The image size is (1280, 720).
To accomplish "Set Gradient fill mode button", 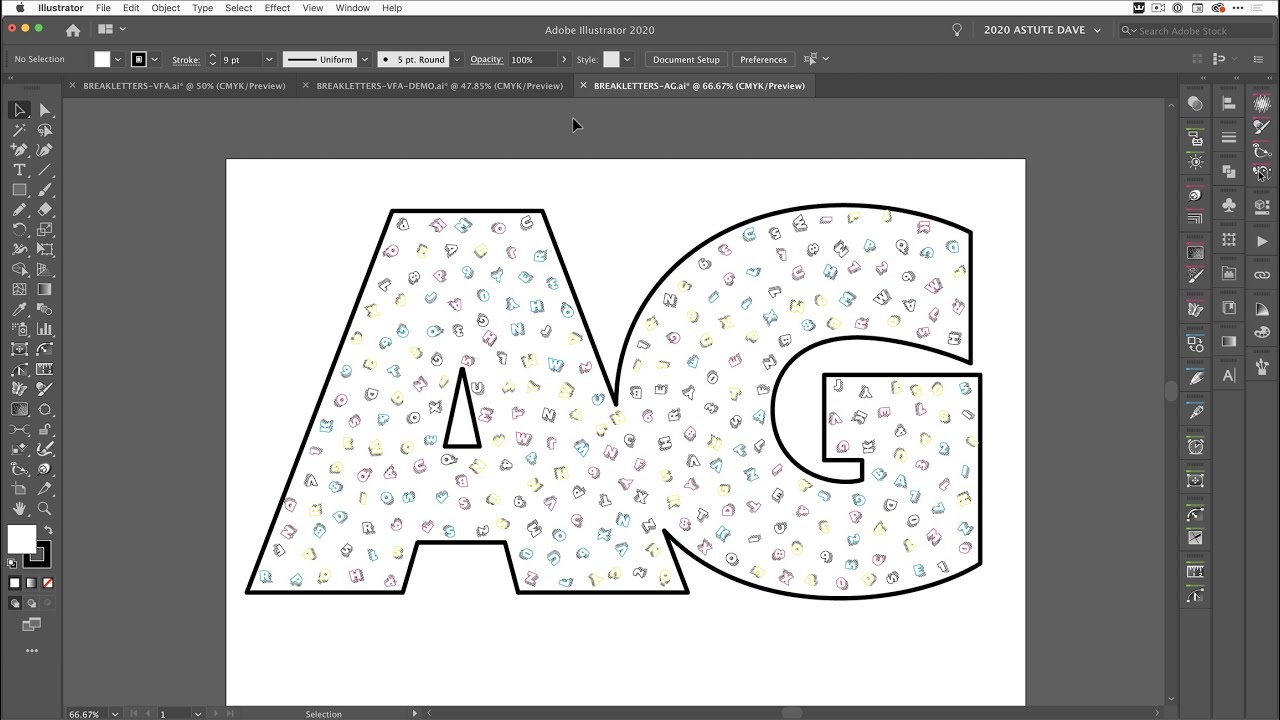I will click(31, 583).
